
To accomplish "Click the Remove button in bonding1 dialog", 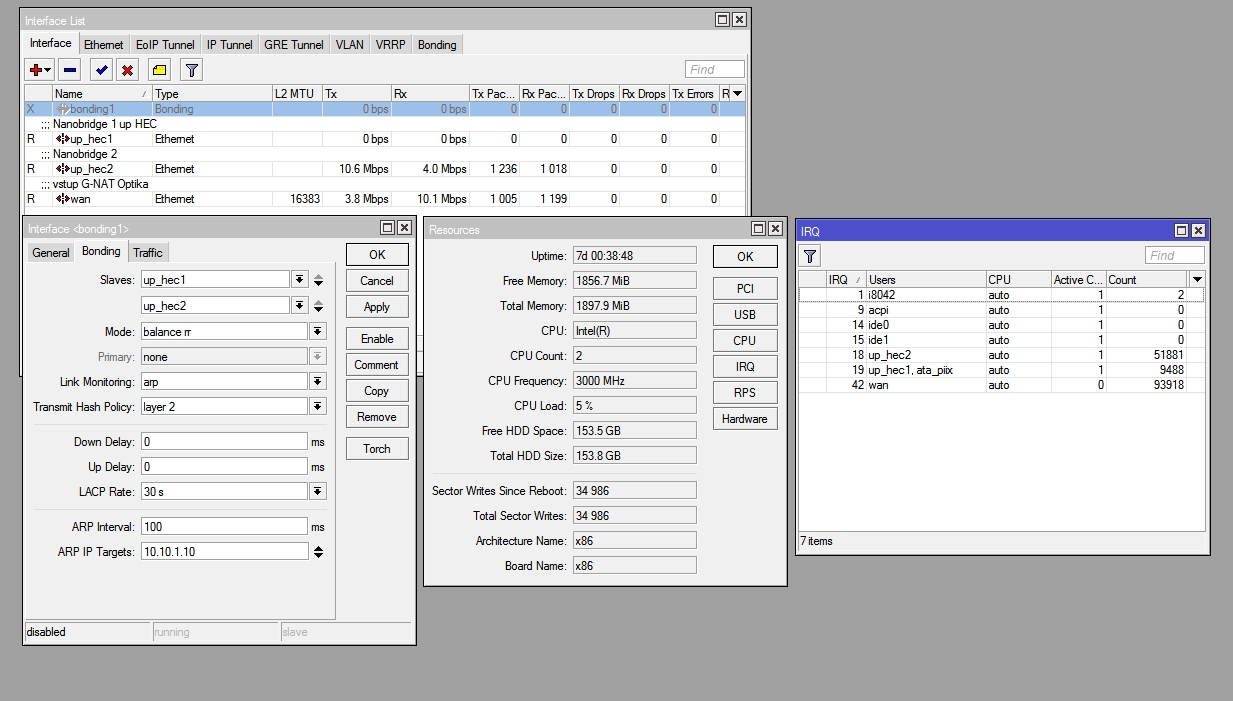I will (377, 417).
